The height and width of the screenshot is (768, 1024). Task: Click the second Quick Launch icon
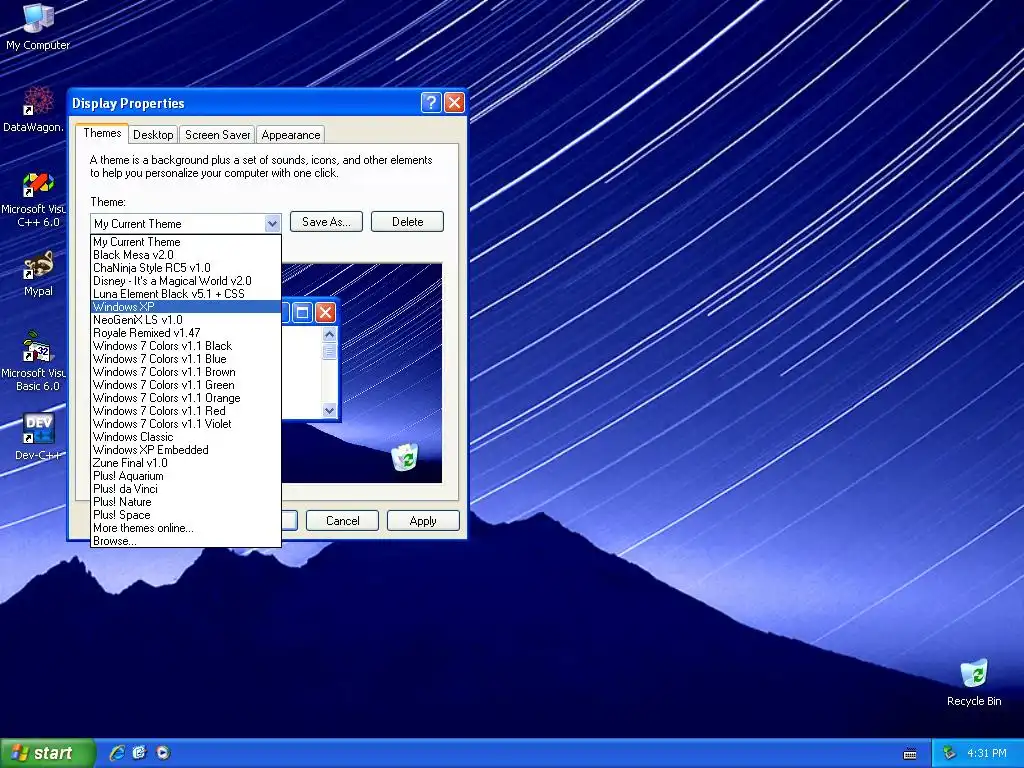(x=140, y=753)
